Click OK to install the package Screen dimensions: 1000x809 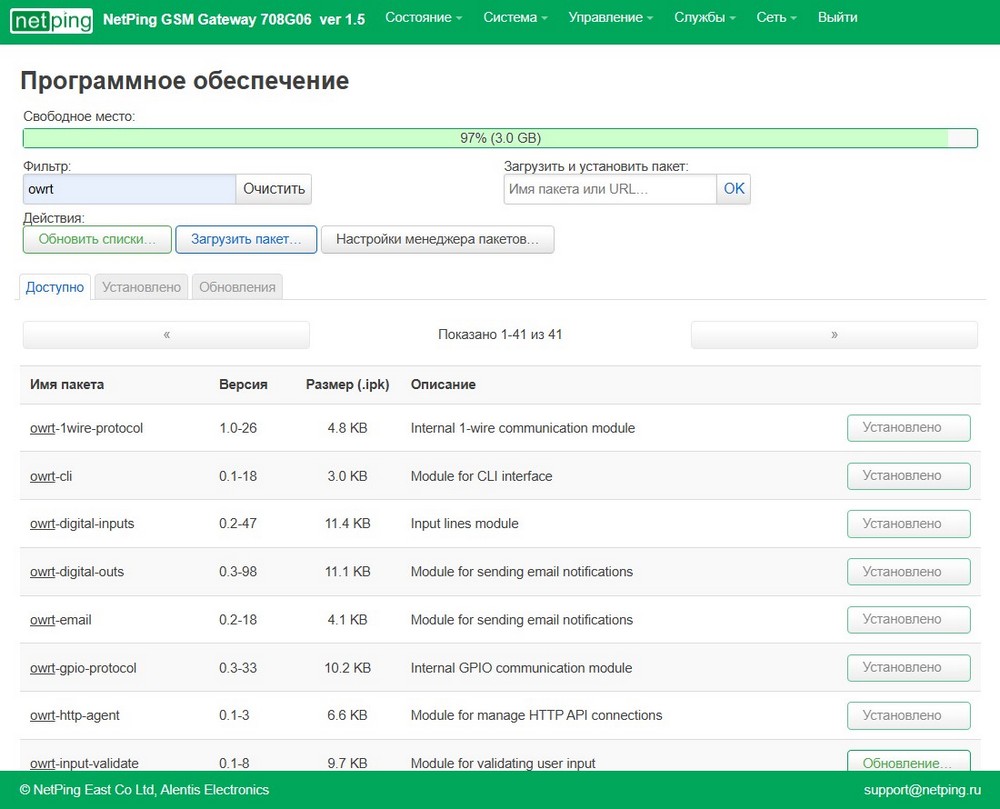(x=734, y=189)
